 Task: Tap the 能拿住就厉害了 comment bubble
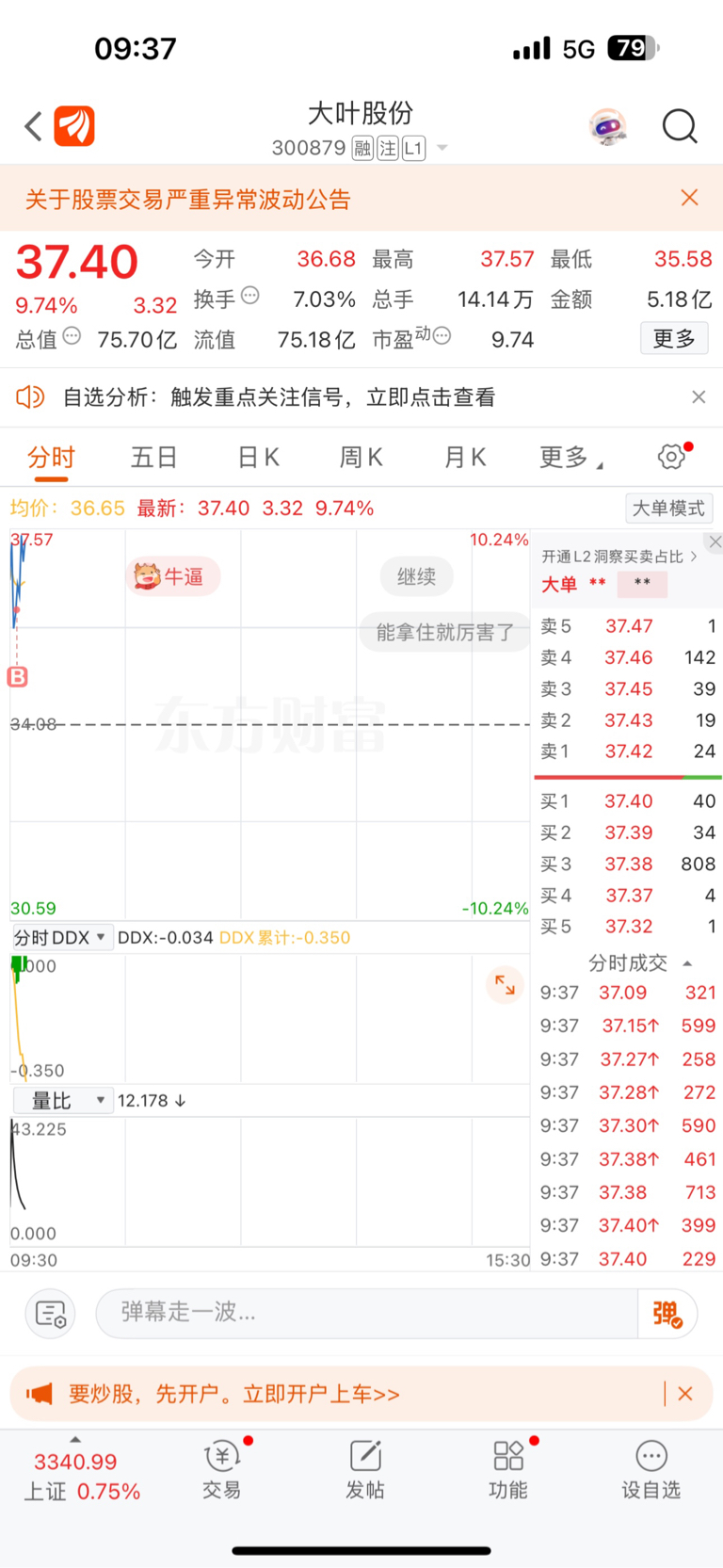click(x=444, y=632)
